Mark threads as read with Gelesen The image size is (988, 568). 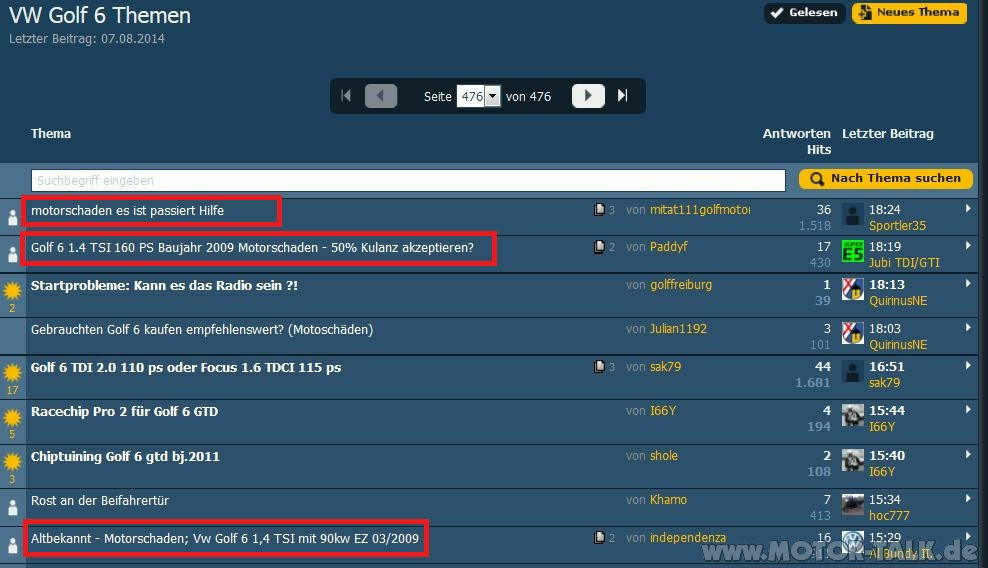805,13
